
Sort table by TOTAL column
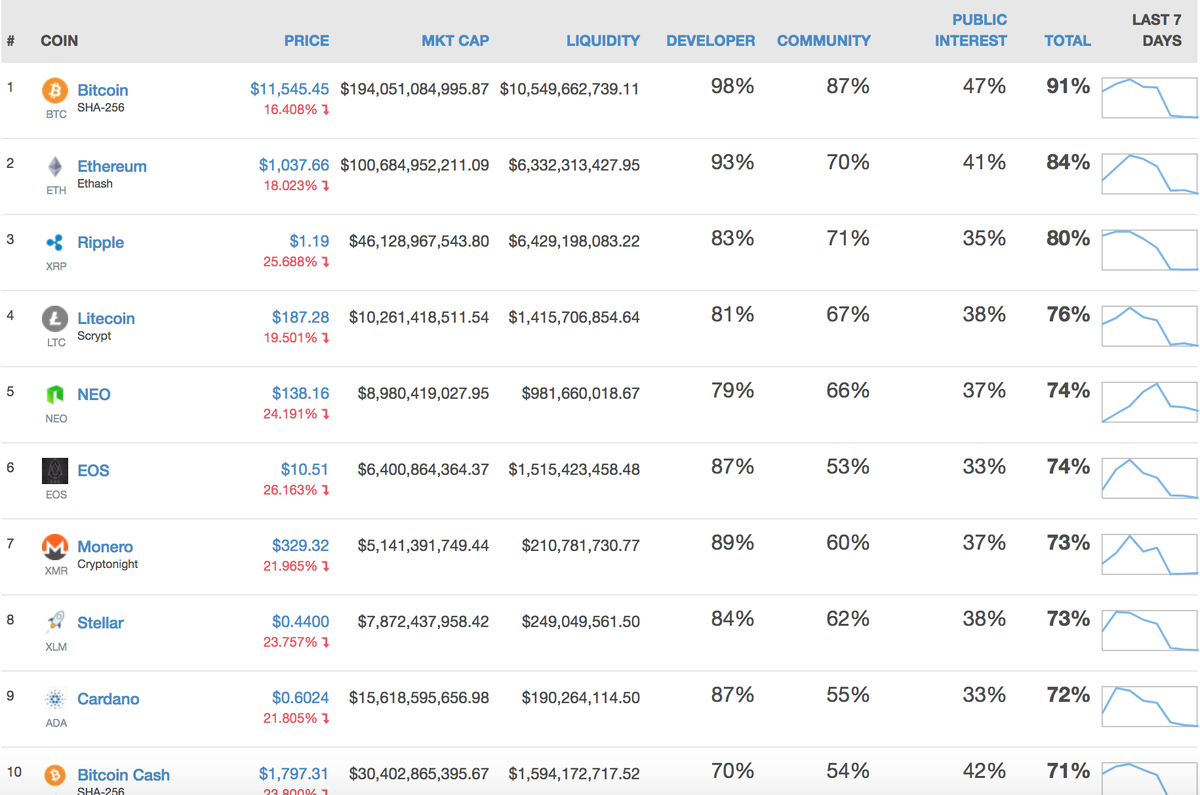1067,41
